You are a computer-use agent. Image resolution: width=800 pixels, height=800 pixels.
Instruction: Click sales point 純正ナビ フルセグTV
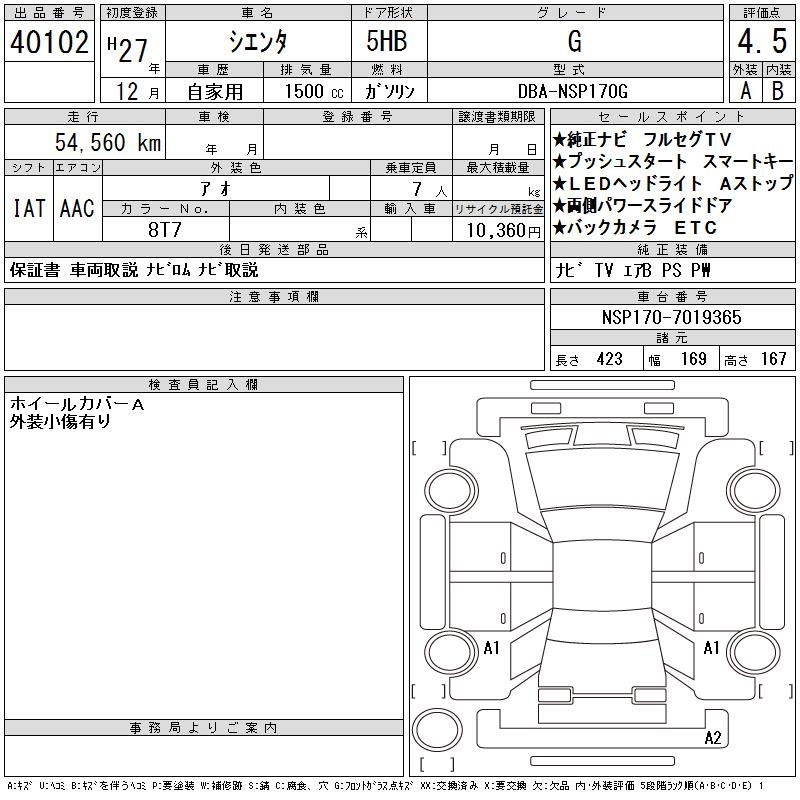click(x=642, y=139)
